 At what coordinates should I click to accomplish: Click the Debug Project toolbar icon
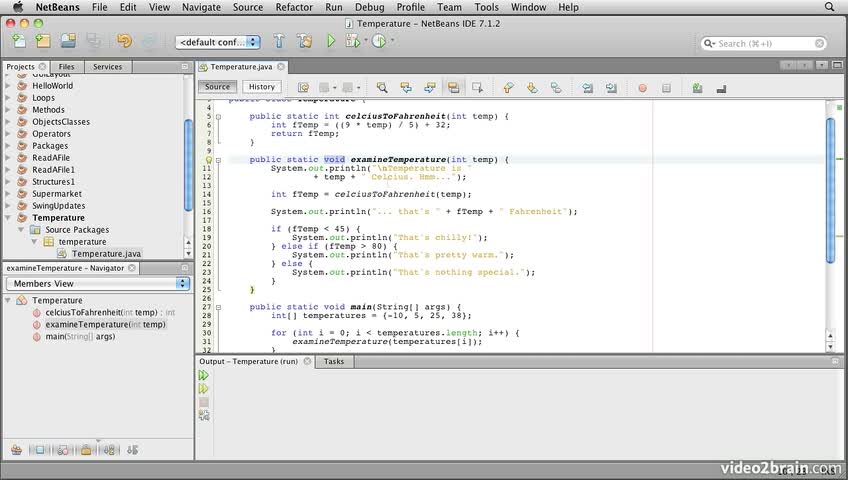(352, 41)
